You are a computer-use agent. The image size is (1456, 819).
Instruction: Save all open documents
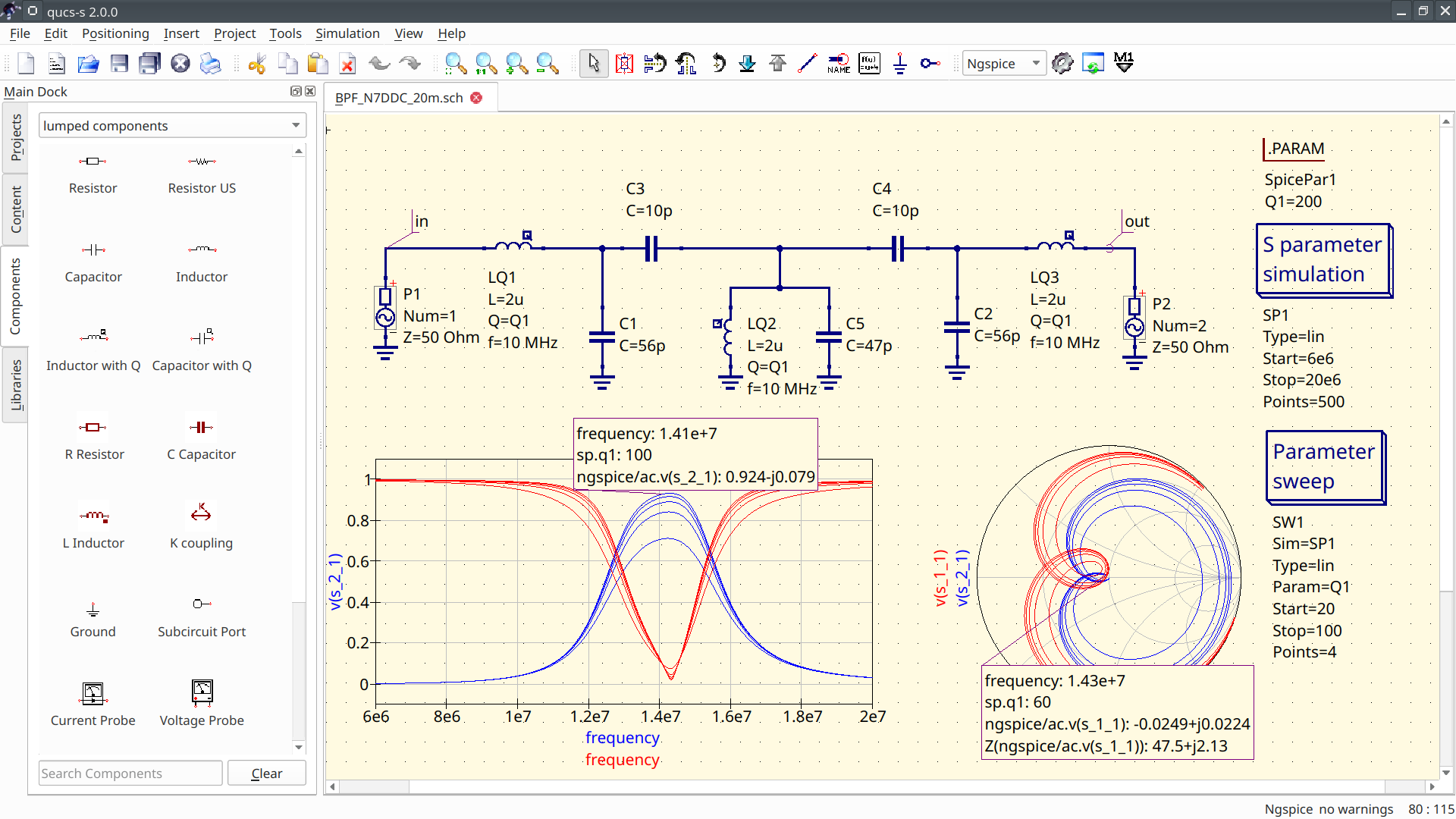tap(149, 64)
